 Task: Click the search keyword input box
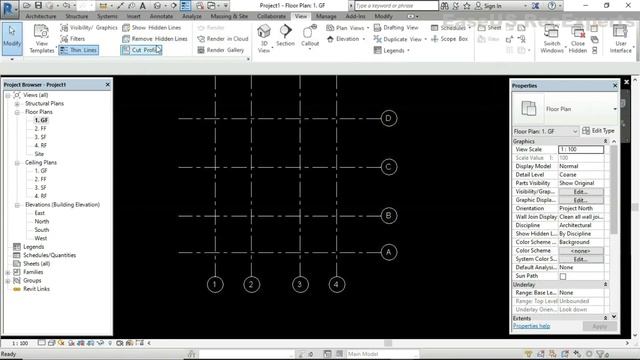(396, 6)
